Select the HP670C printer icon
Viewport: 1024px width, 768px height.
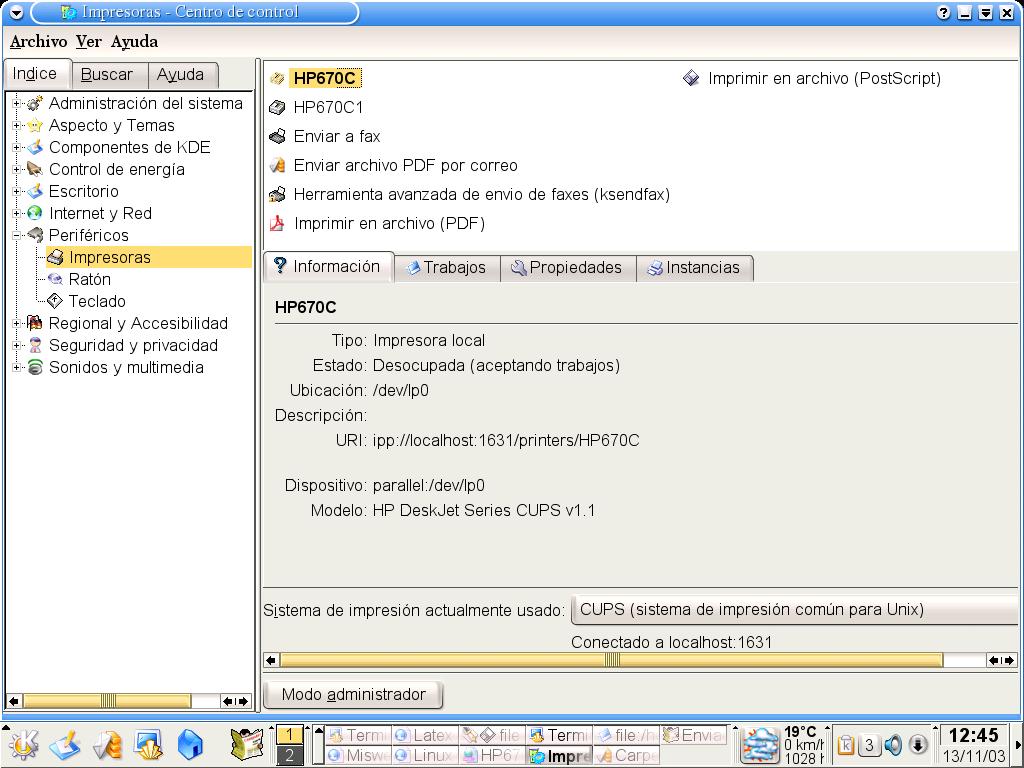277,78
